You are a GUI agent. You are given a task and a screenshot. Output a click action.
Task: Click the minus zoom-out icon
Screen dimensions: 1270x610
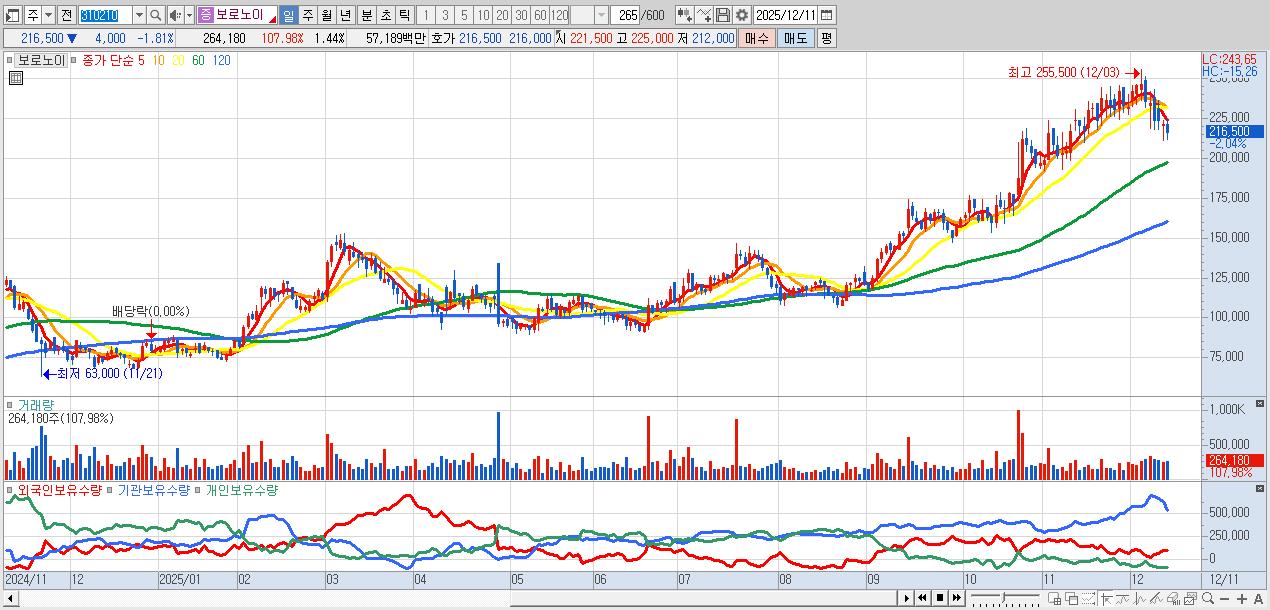[x=1224, y=599]
